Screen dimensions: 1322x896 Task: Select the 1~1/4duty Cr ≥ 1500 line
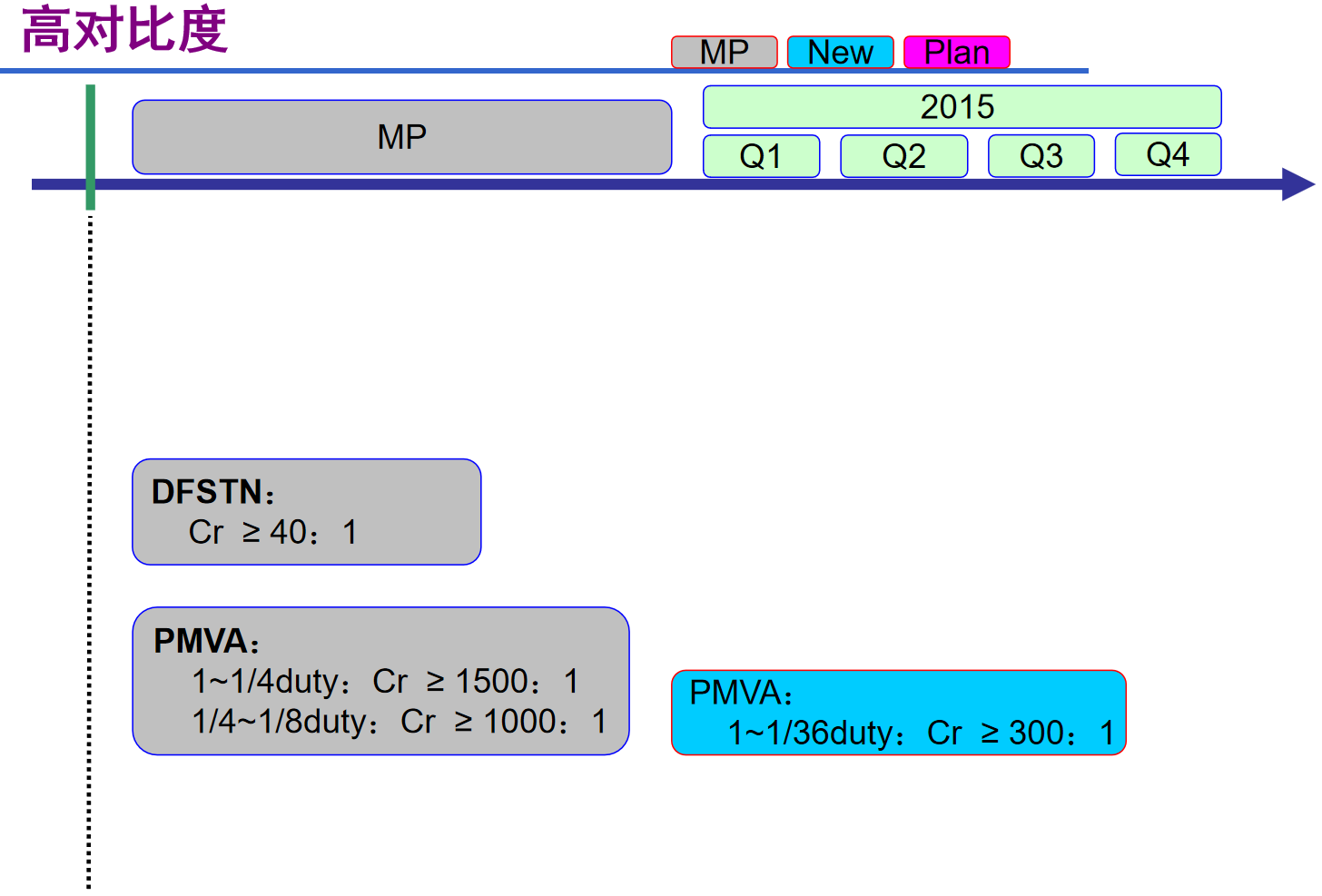tap(384, 681)
